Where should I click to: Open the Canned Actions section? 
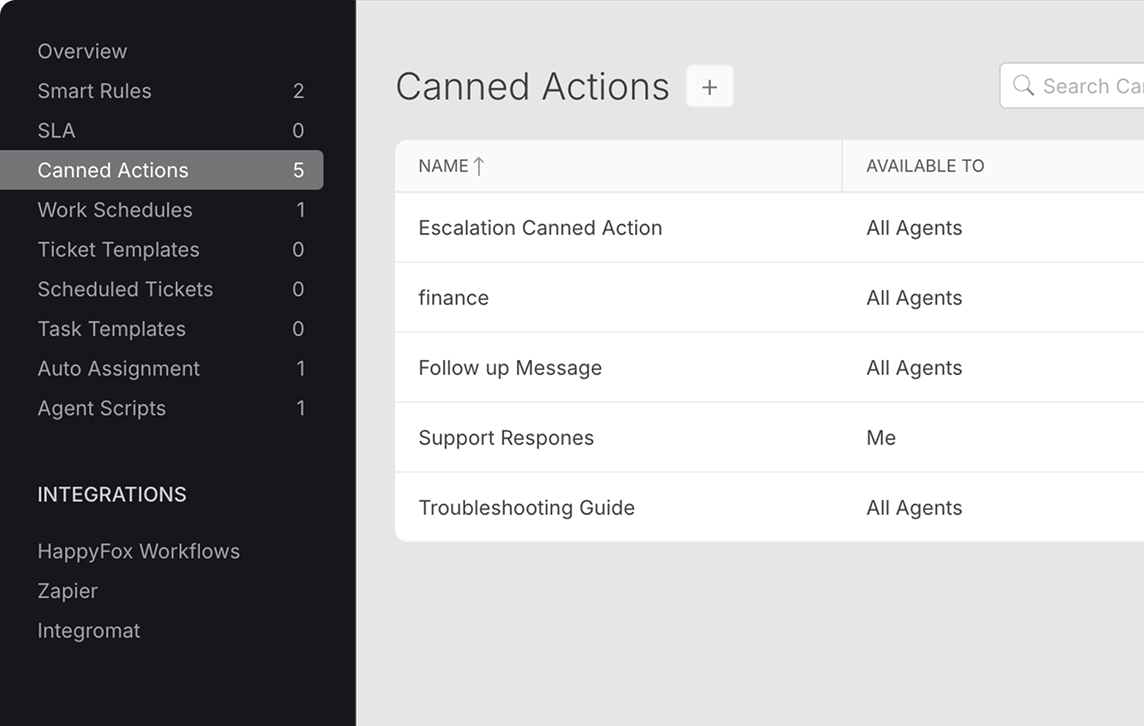110,170
